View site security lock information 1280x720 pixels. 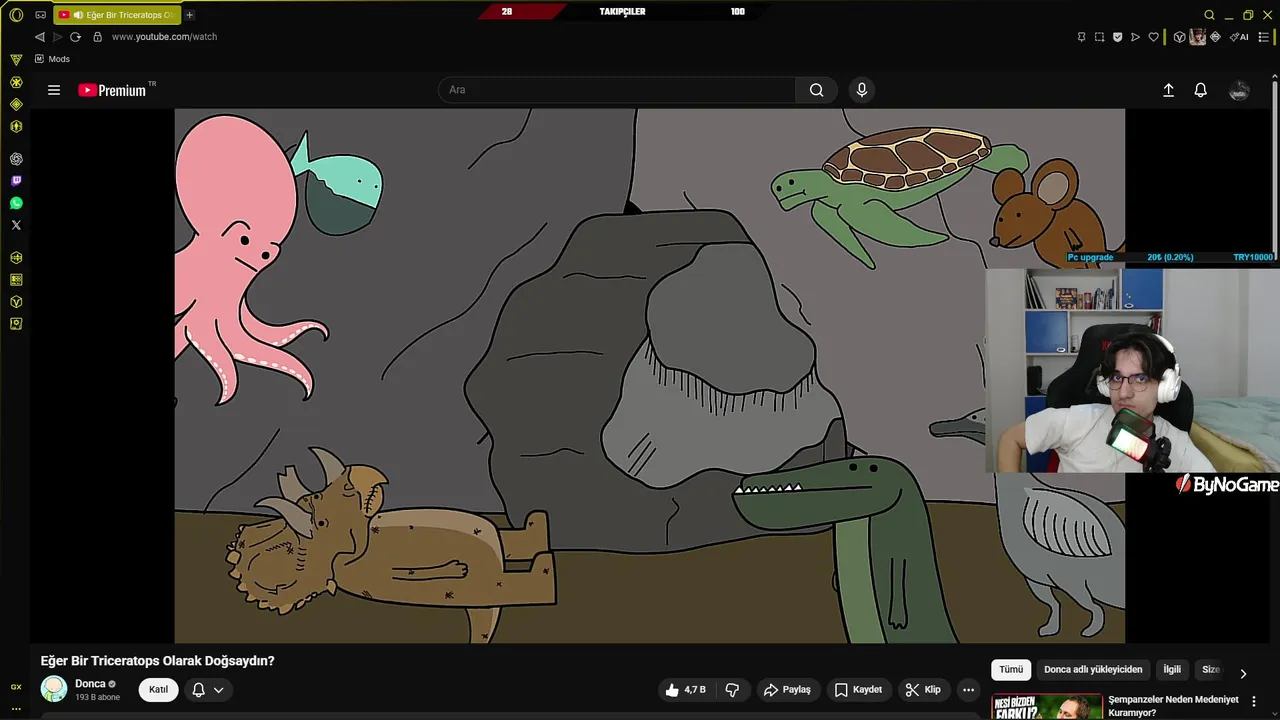pos(97,37)
